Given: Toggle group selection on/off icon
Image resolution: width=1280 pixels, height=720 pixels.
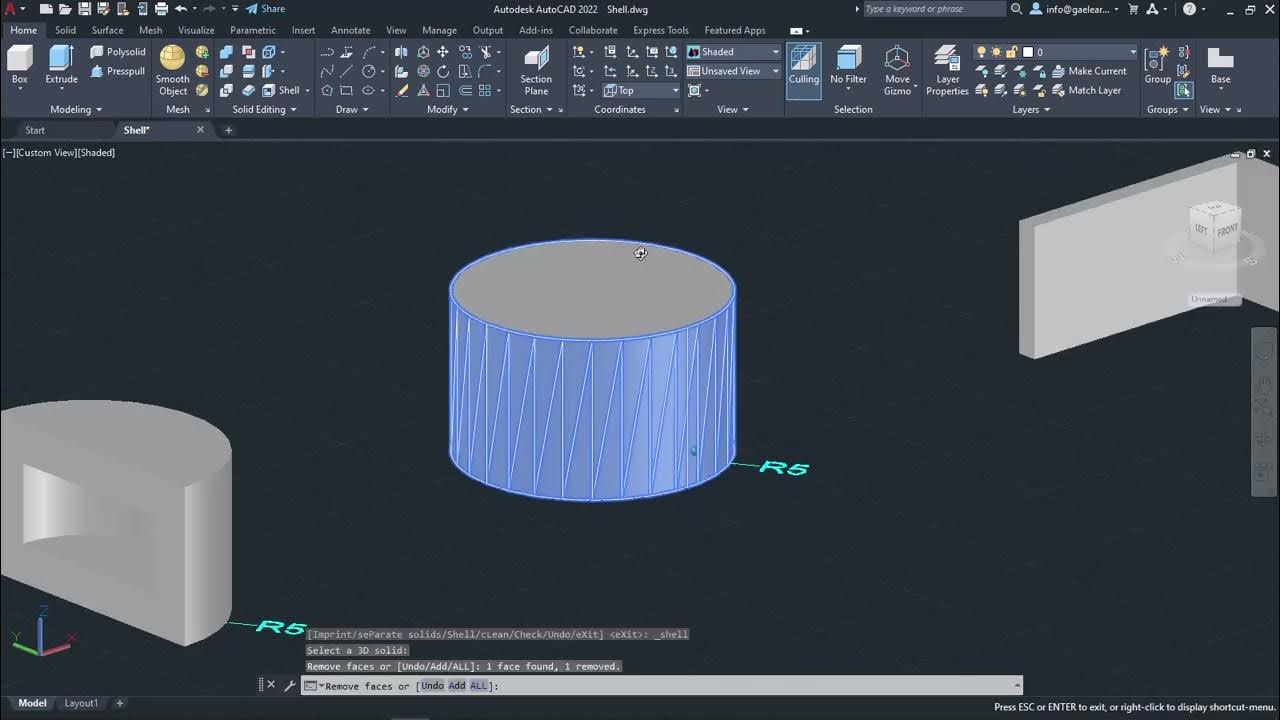Looking at the screenshot, I should coord(1184,90).
